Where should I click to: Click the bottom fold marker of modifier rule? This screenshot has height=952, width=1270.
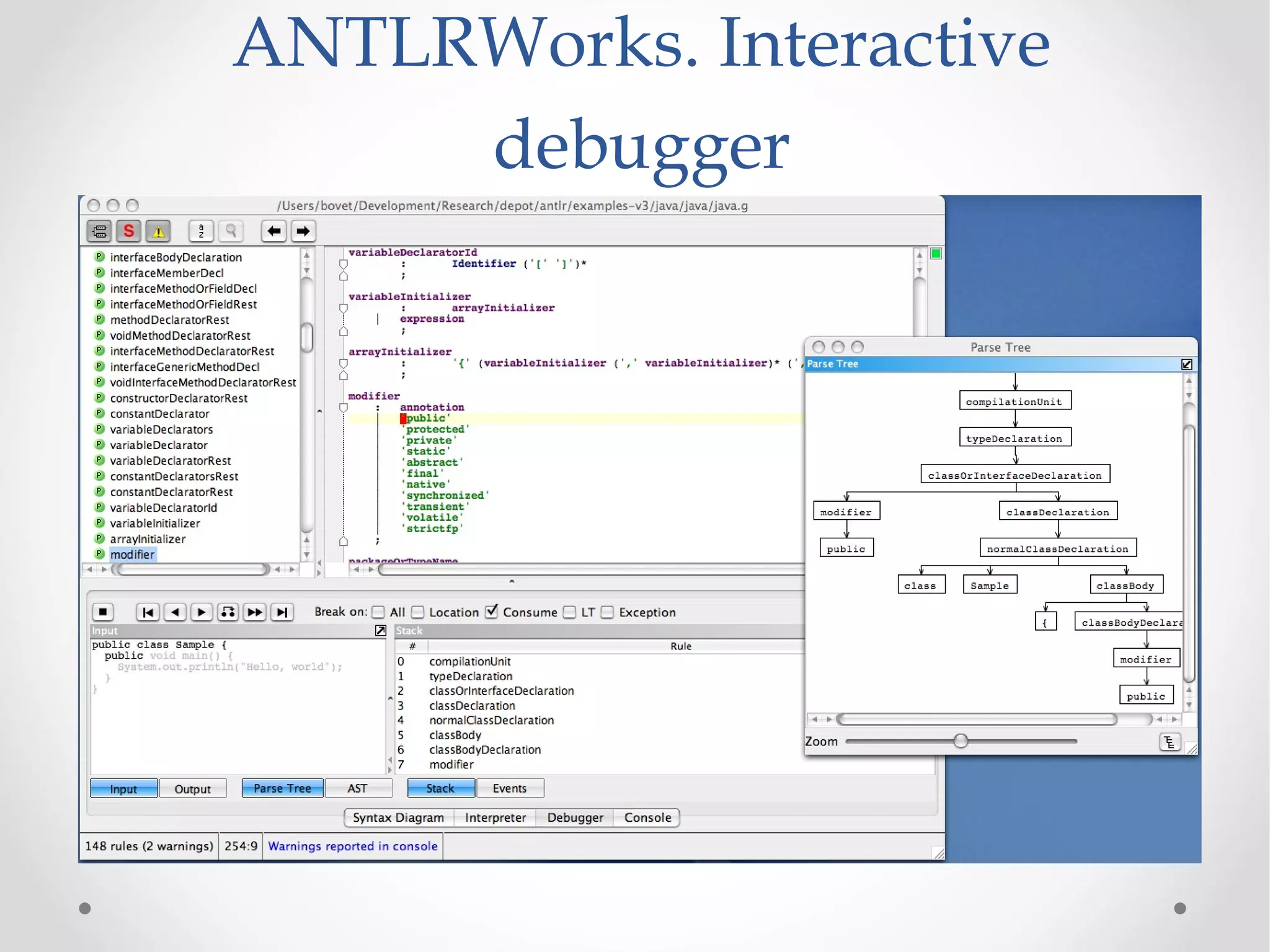tap(344, 541)
